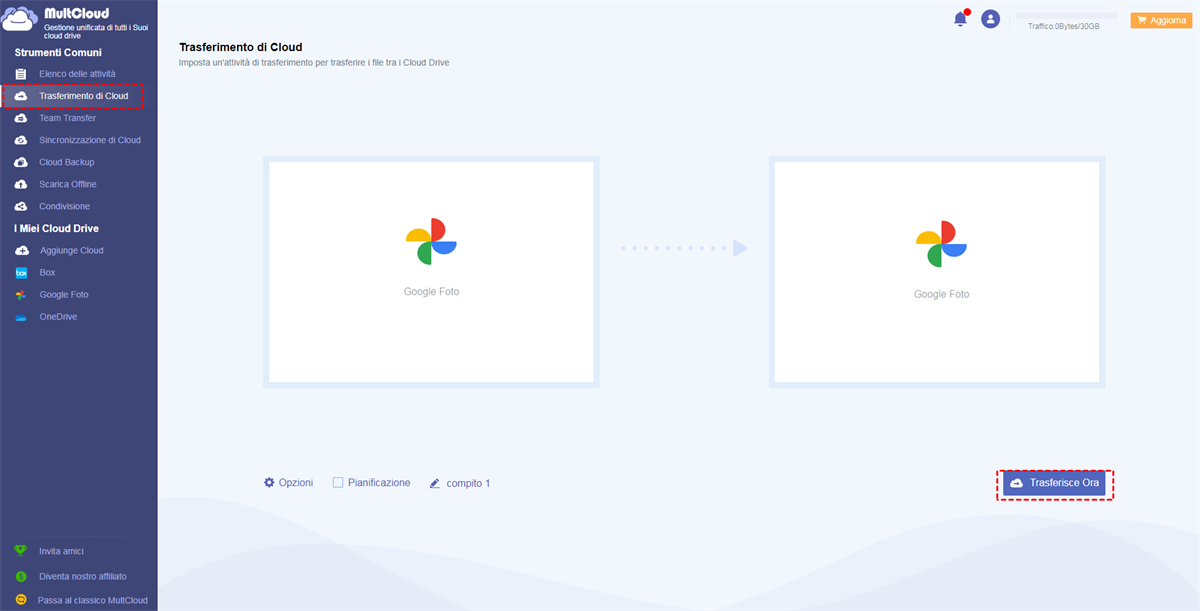Click the Sincronizzazione di Cloud icon
Image resolution: width=1200 pixels, height=611 pixels.
click(21, 140)
